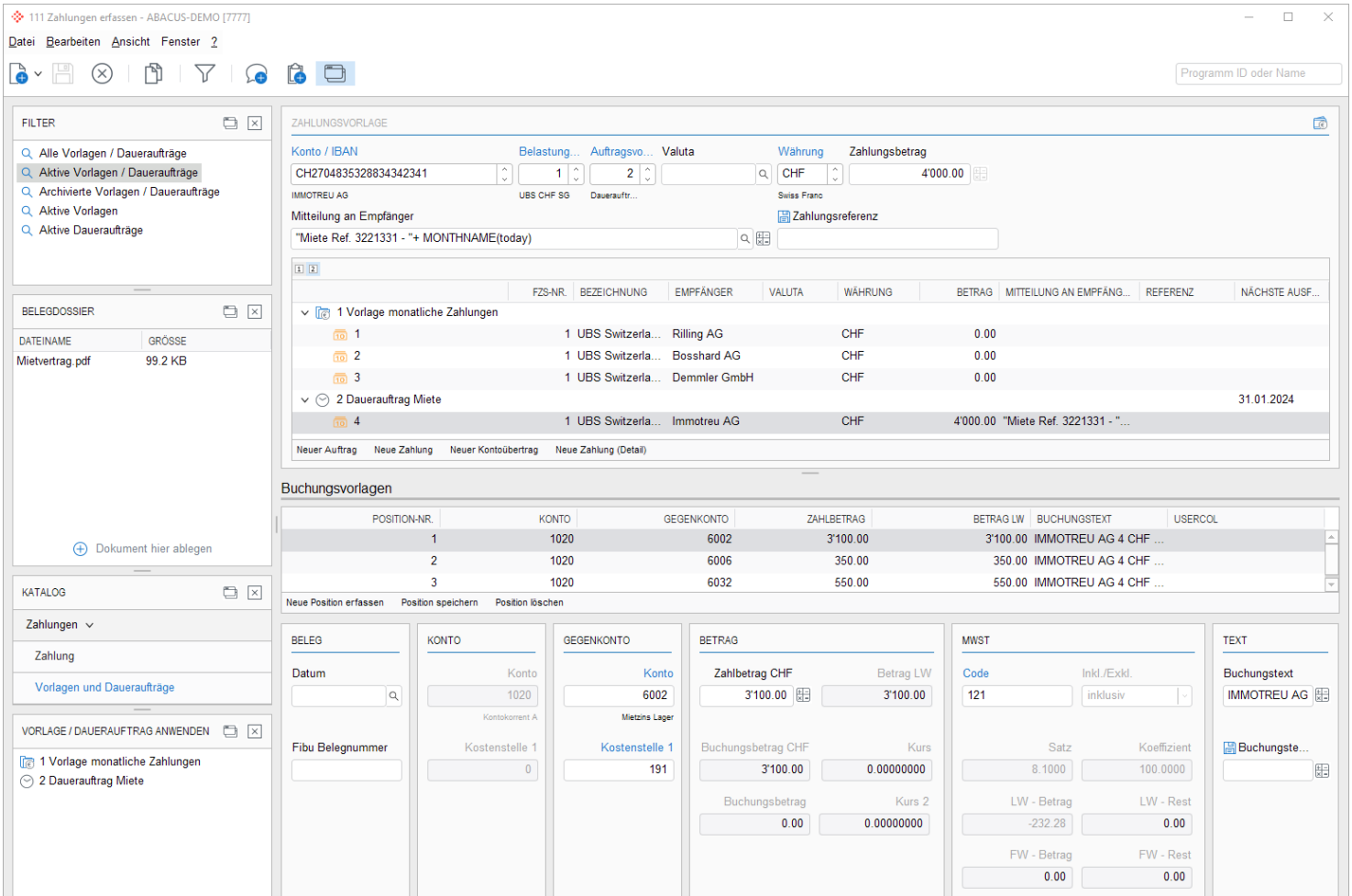
Task: Click 'Neue Zahlung (Detail)' button
Action: 600,450
